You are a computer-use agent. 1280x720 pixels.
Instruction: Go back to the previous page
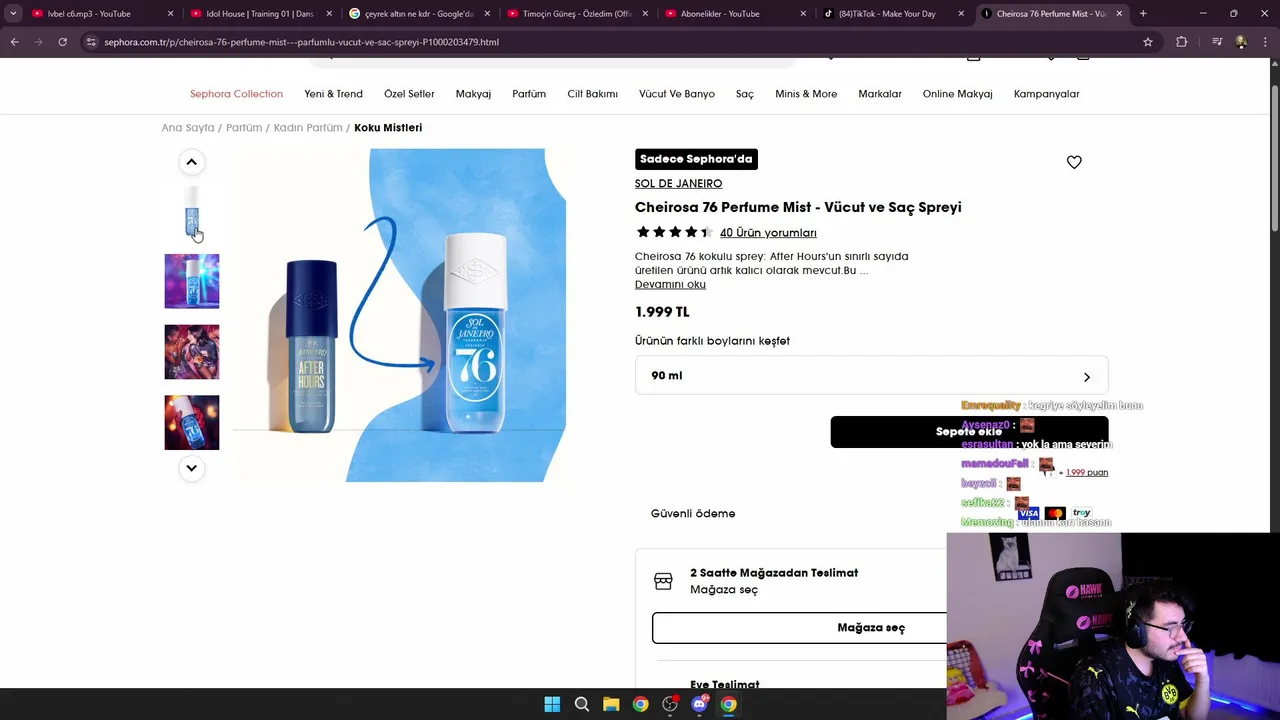click(x=14, y=42)
